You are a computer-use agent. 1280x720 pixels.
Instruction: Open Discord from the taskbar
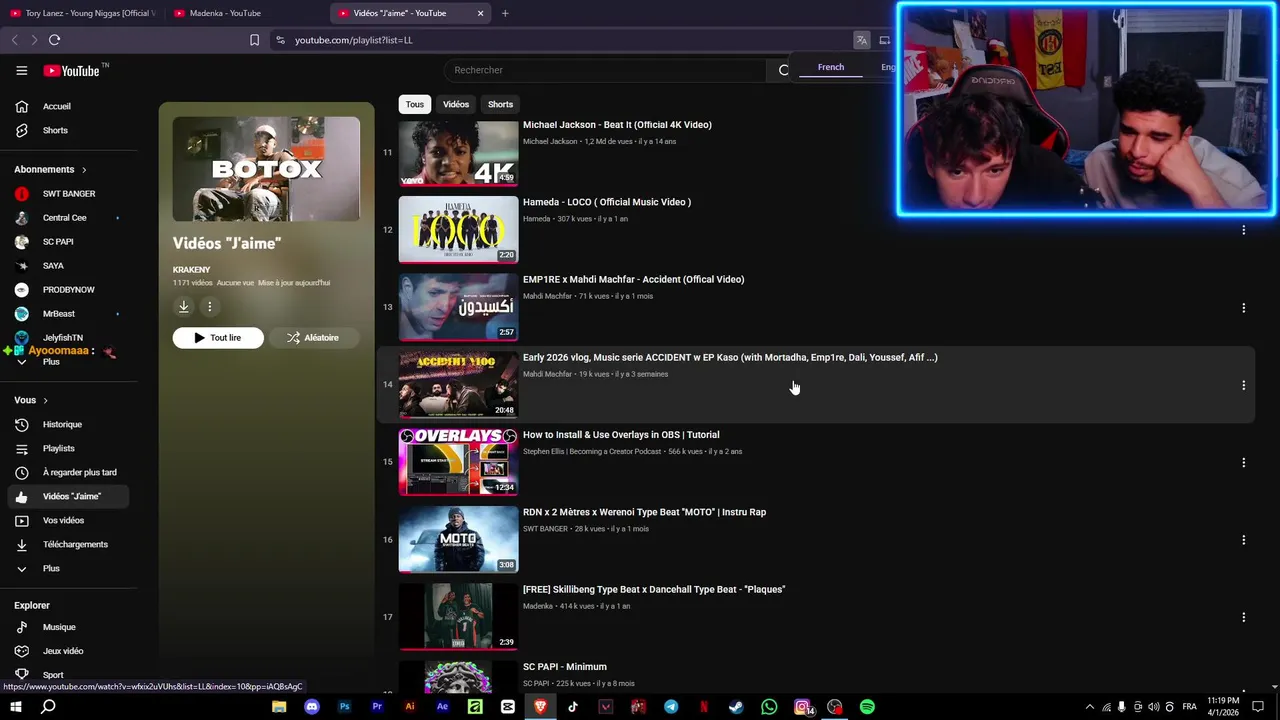coord(311,707)
